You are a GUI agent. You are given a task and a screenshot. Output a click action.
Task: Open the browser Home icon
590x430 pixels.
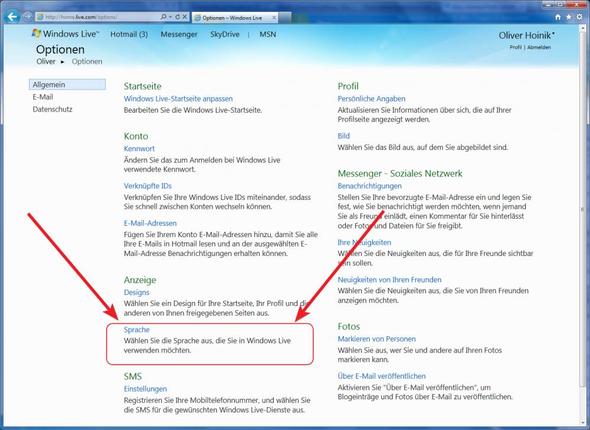(558, 17)
